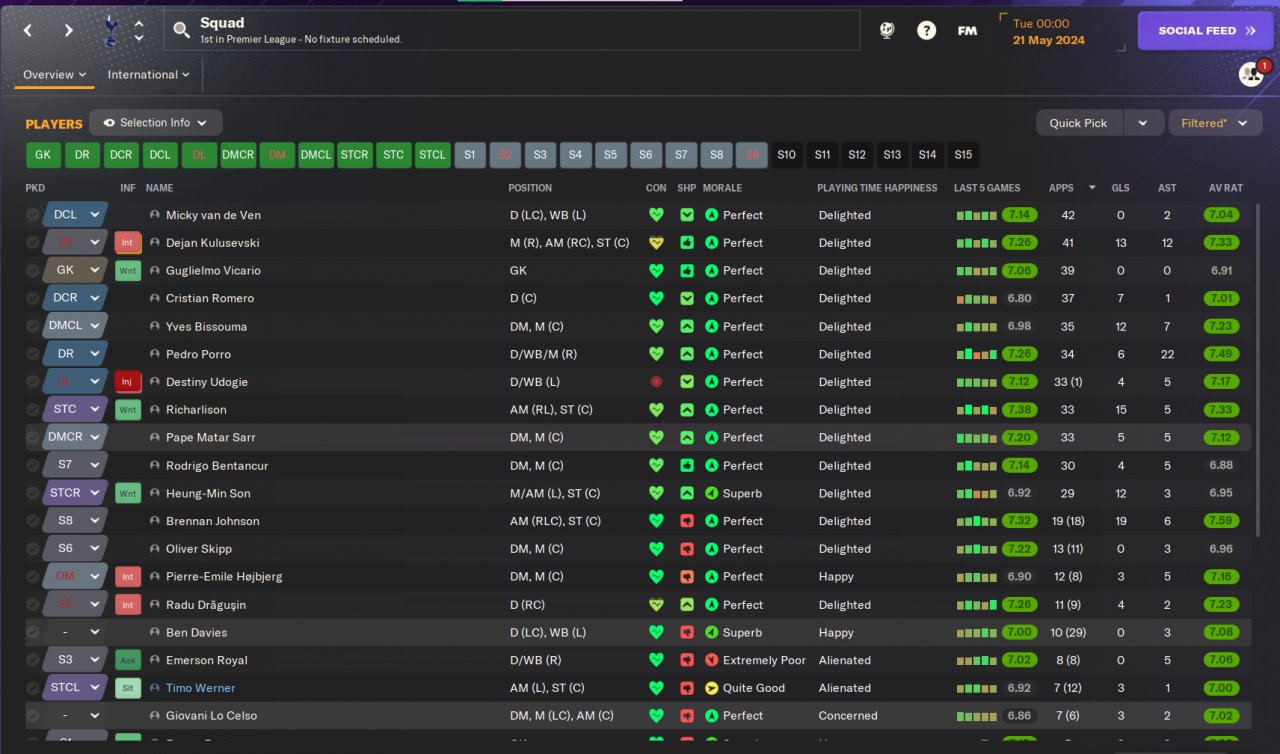This screenshot has width=1280, height=754.
Task: Click Micky van de Ven's green condition heart
Action: (656, 215)
